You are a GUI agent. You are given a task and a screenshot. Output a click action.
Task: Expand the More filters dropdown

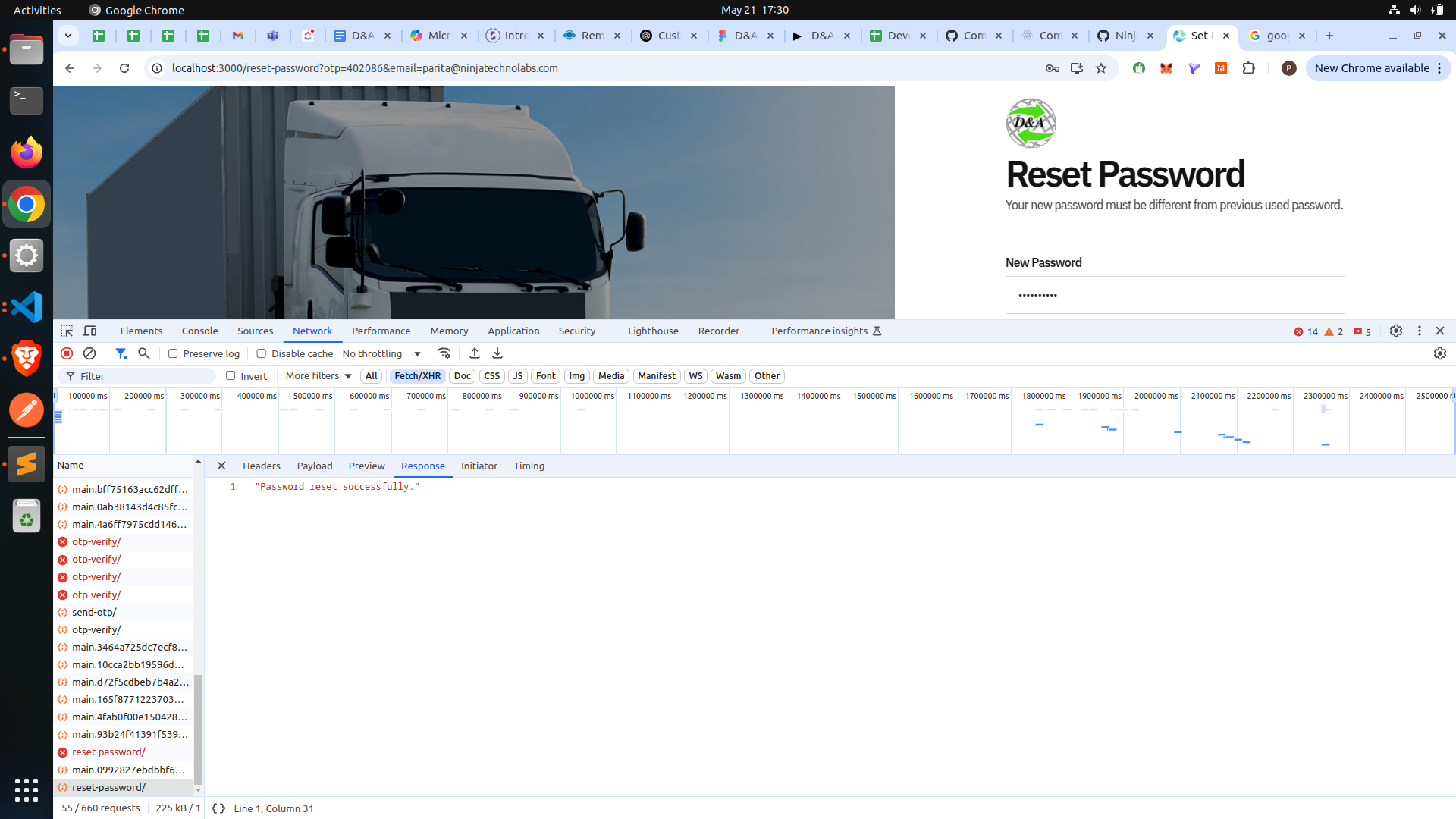(x=318, y=376)
